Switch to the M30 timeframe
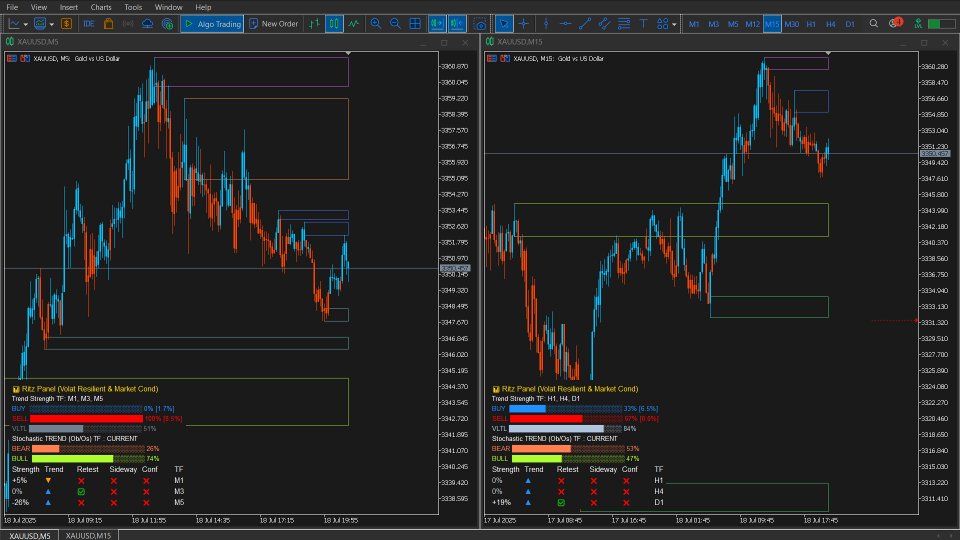 coord(792,24)
